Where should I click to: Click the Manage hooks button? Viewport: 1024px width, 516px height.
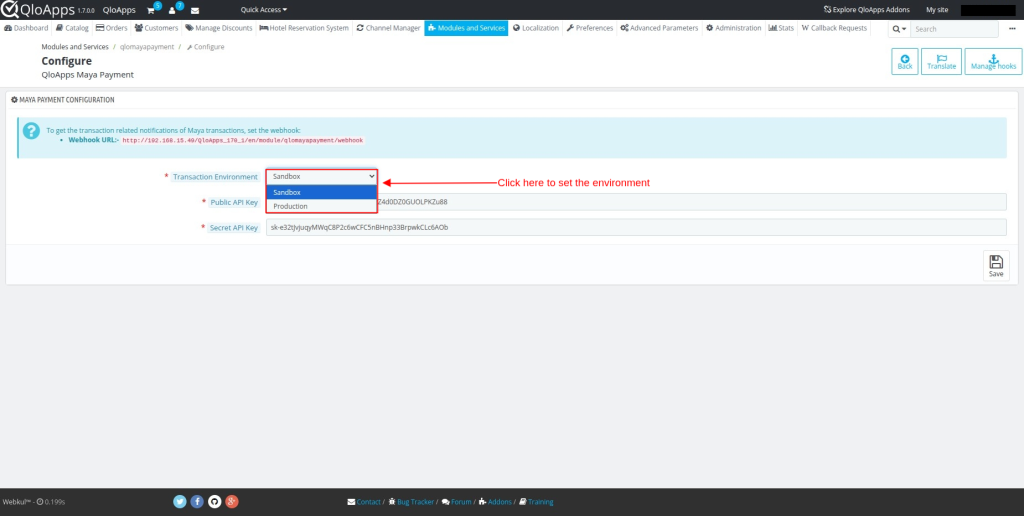click(993, 62)
